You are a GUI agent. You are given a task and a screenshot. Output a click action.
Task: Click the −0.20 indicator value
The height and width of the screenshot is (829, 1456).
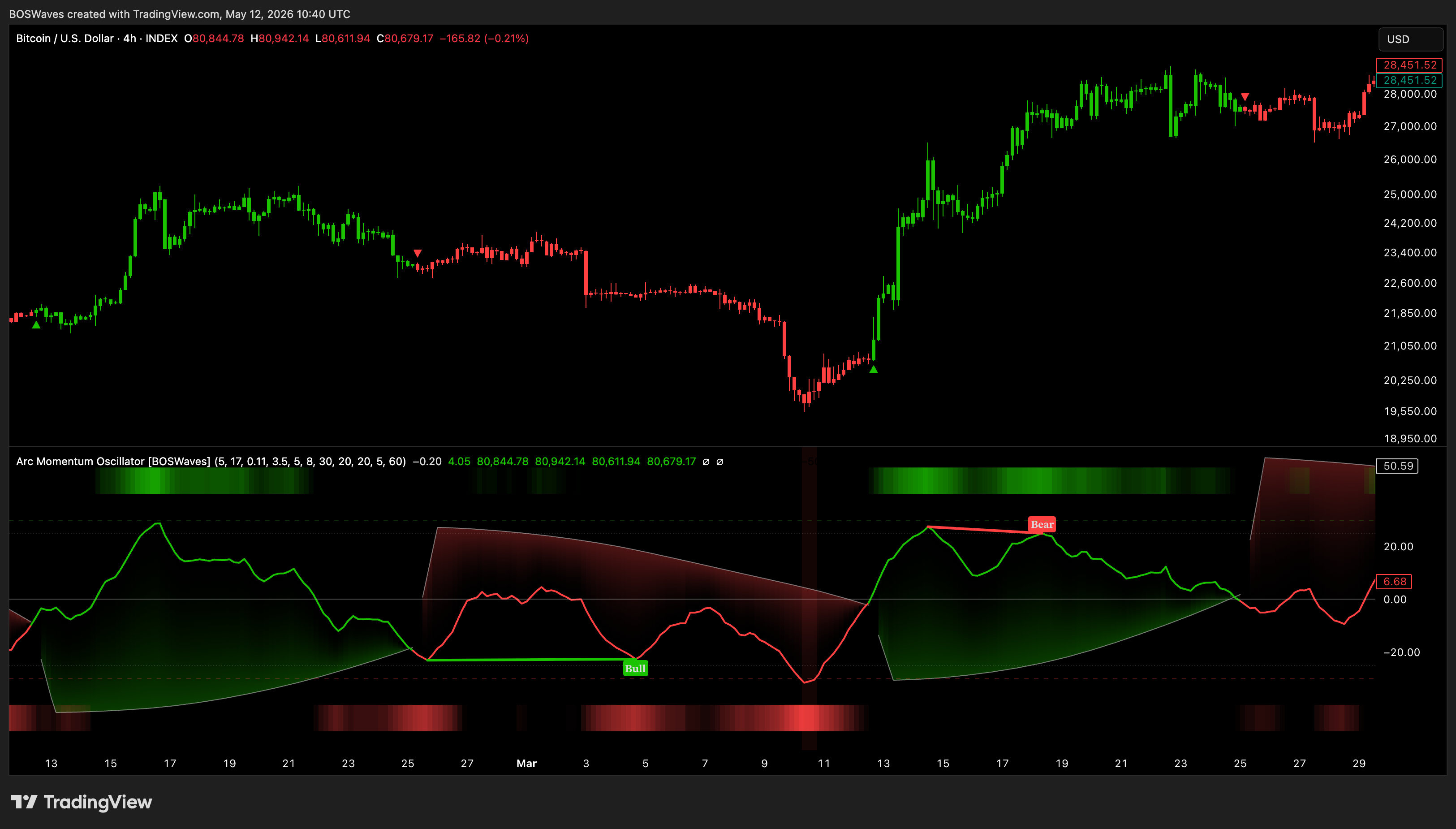(427, 461)
